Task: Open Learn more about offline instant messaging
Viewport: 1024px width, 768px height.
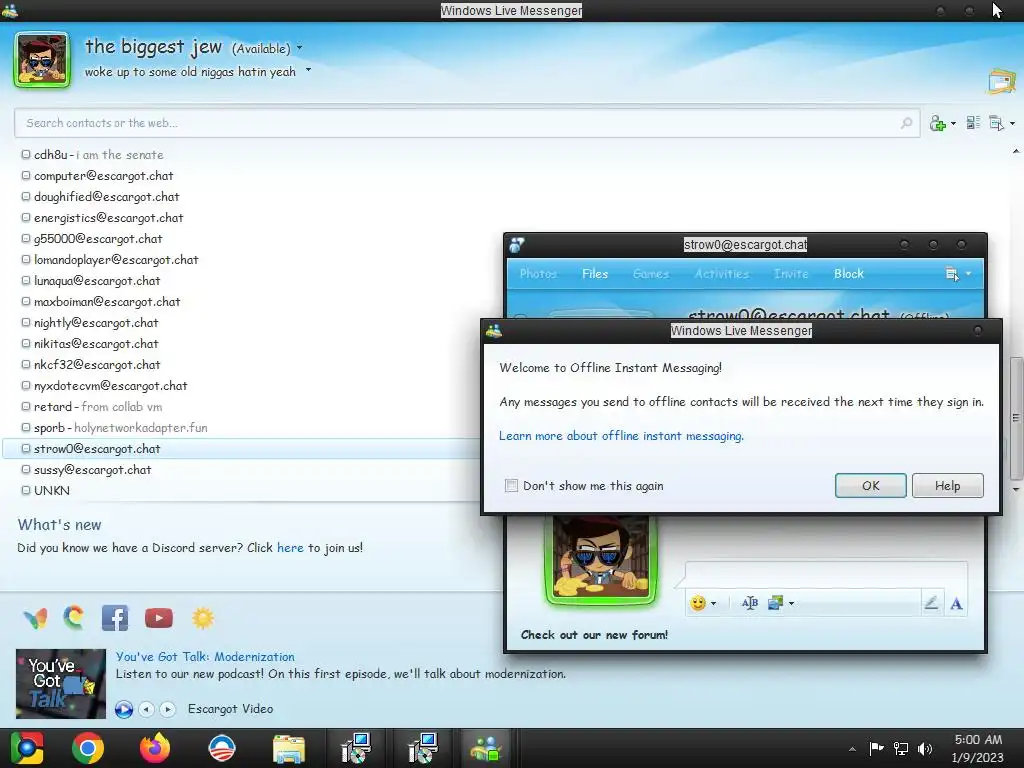Action: (x=621, y=436)
